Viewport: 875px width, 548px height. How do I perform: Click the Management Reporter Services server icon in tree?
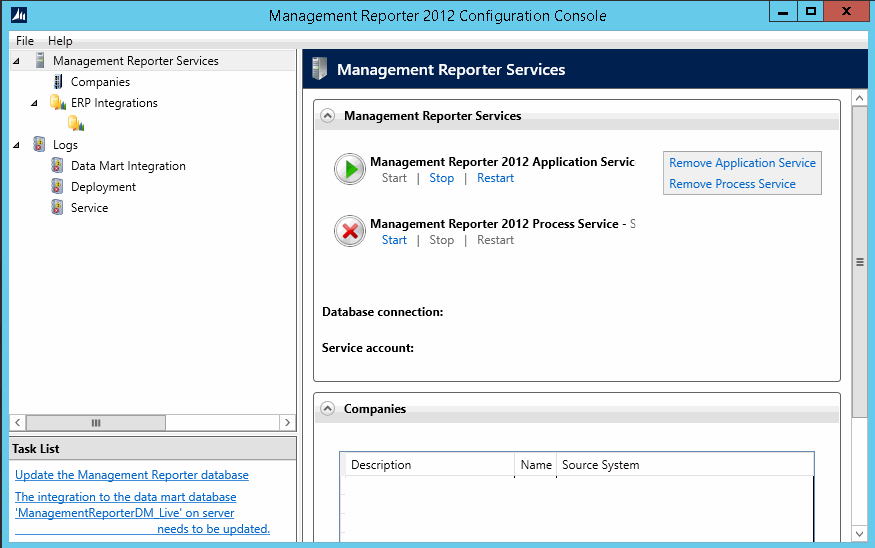coord(40,61)
